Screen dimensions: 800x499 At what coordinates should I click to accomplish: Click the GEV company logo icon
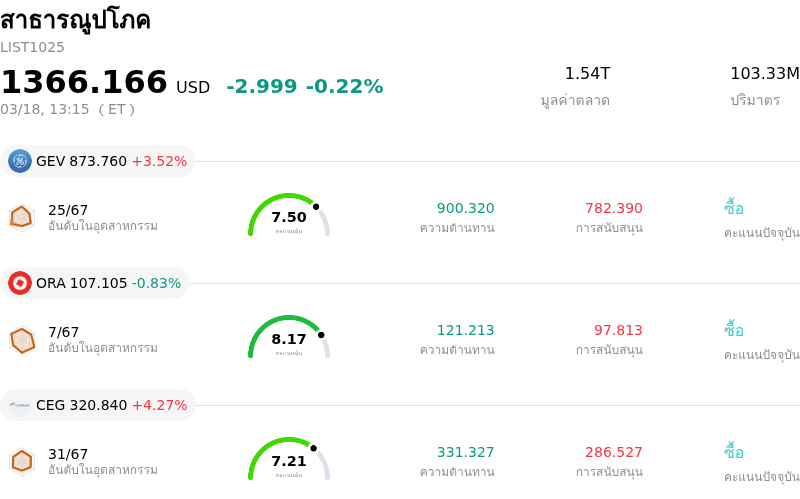20,161
